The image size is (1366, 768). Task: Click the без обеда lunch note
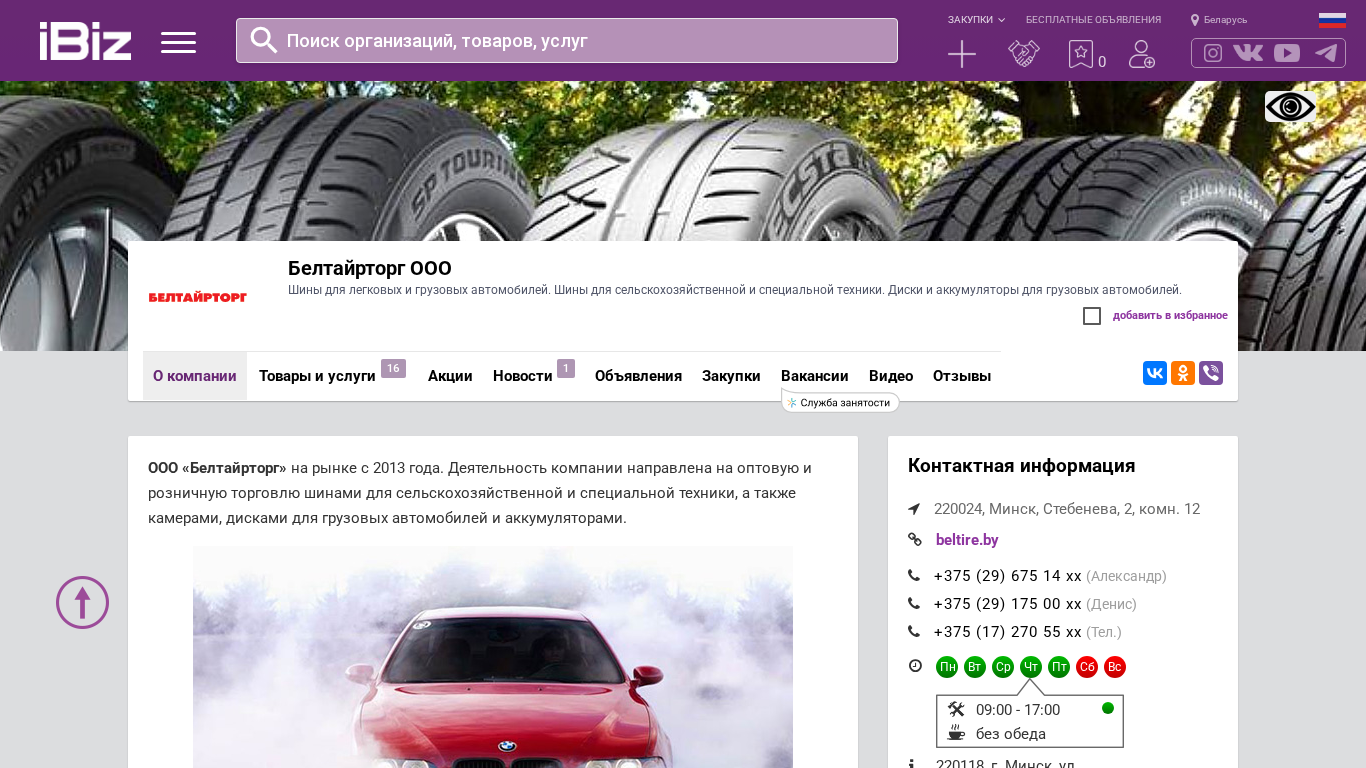(1011, 734)
